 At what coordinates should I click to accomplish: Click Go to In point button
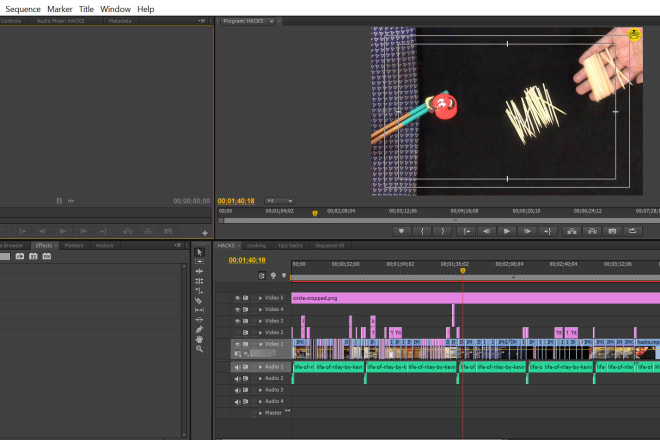pyautogui.click(x=467, y=231)
